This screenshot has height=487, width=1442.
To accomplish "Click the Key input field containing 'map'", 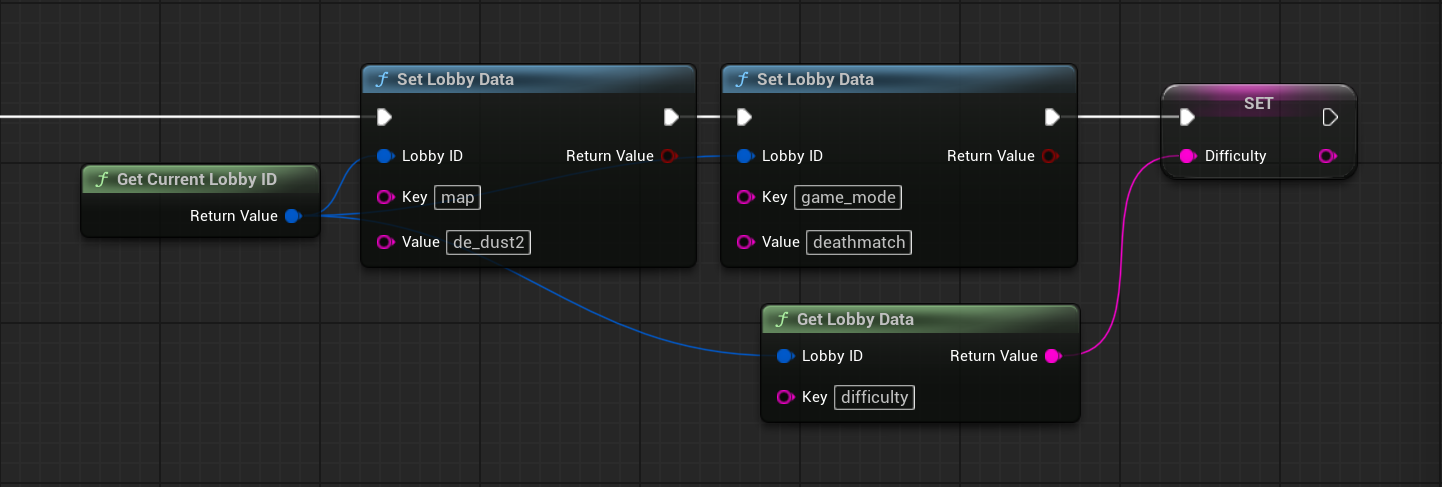I will coord(458,198).
